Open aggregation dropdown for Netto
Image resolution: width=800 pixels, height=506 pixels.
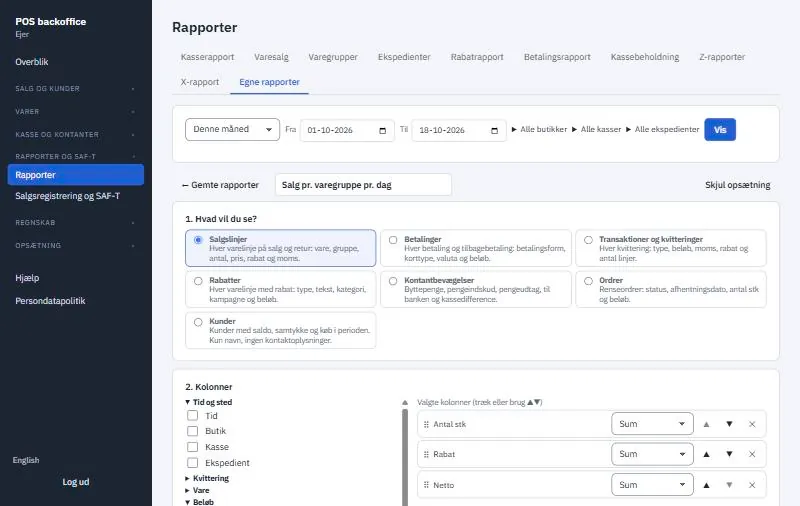(x=652, y=485)
